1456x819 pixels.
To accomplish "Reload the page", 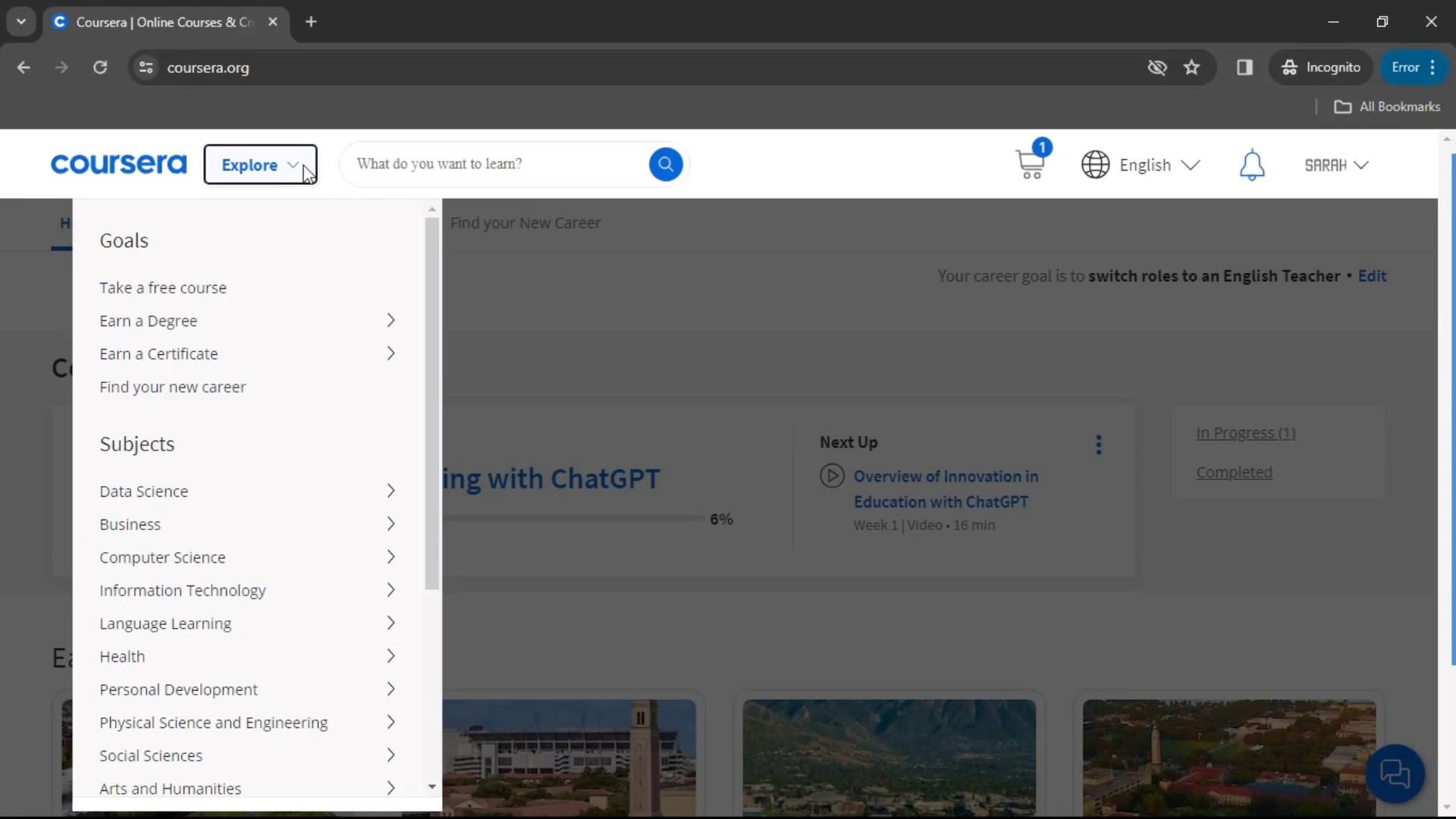I will 100,67.
